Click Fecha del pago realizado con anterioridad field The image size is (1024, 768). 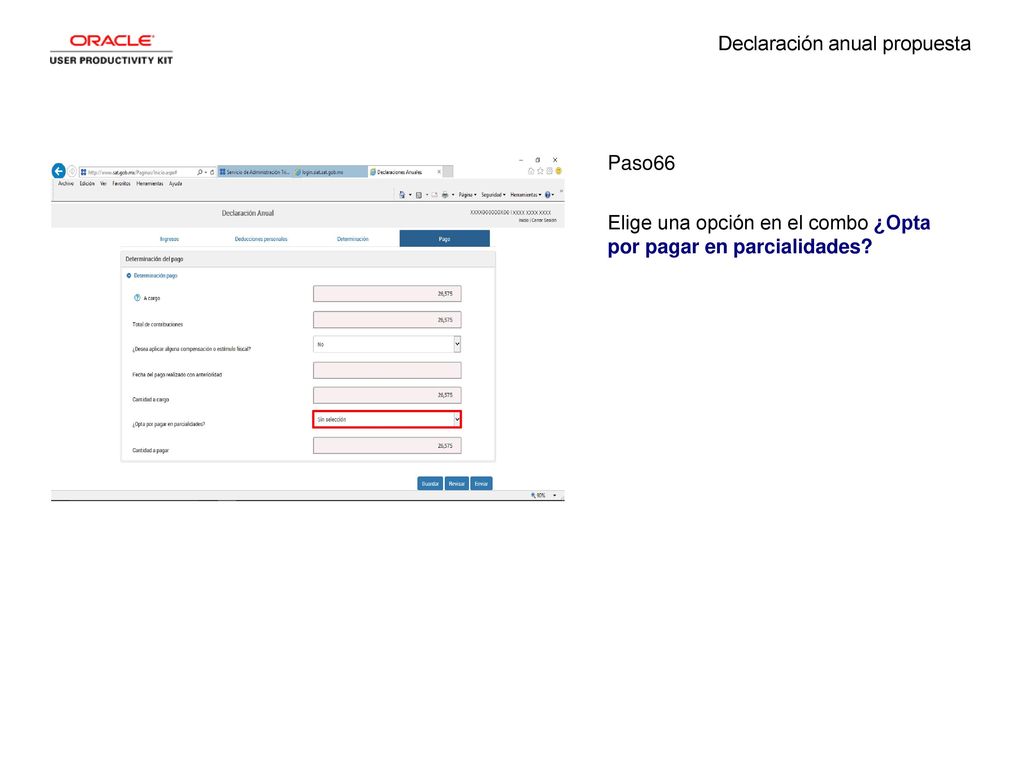387,370
